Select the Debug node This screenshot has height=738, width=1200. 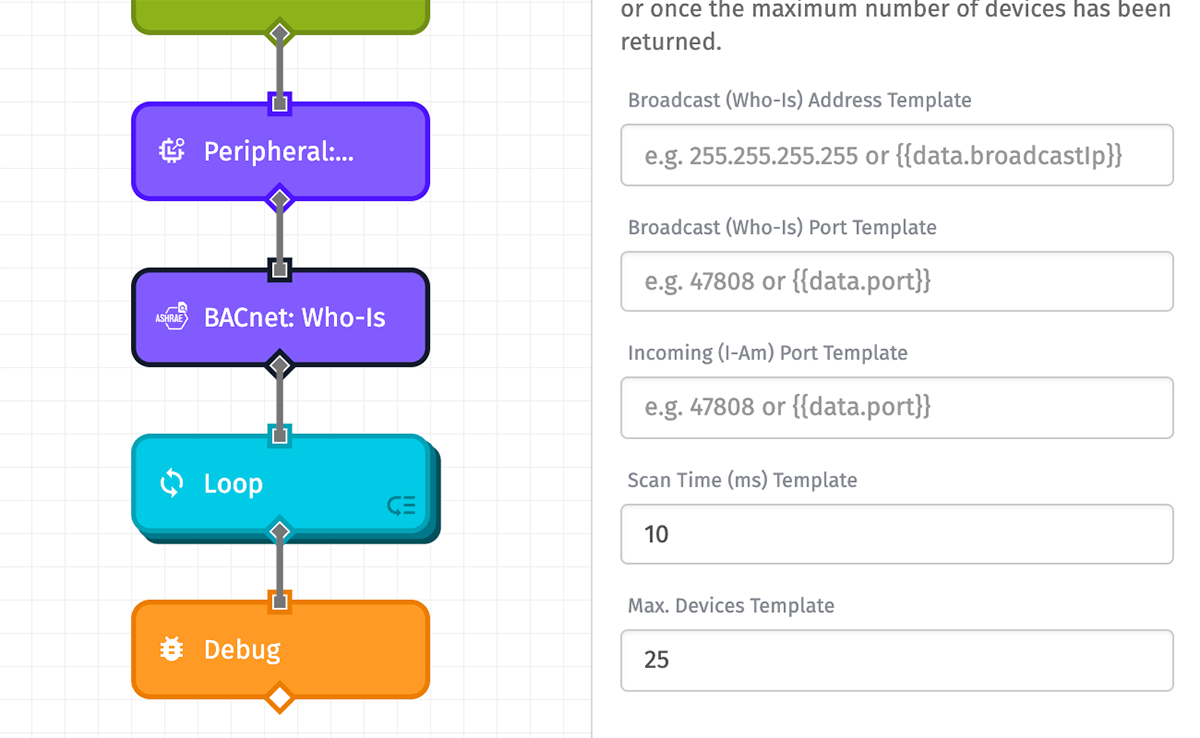(x=280, y=649)
